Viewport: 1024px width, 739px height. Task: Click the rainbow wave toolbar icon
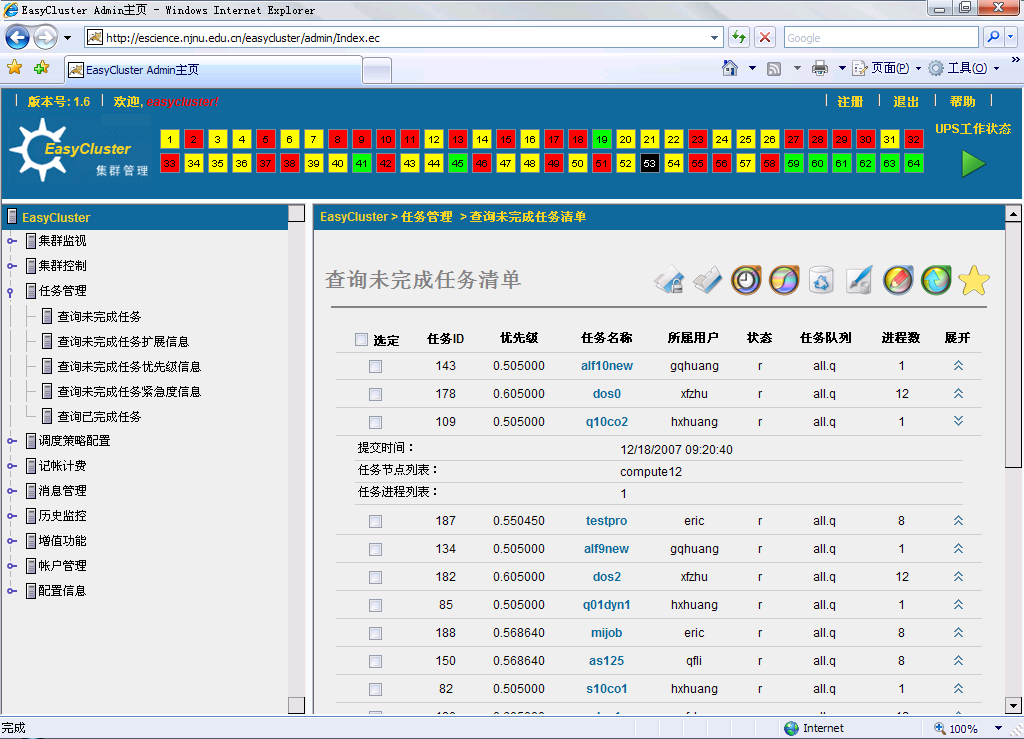pos(784,280)
